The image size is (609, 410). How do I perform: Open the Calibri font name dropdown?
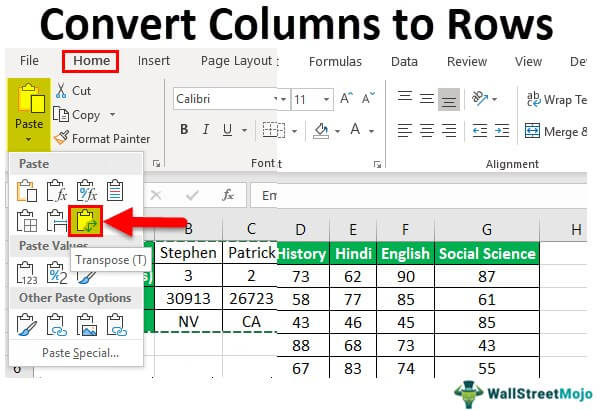tap(279, 99)
